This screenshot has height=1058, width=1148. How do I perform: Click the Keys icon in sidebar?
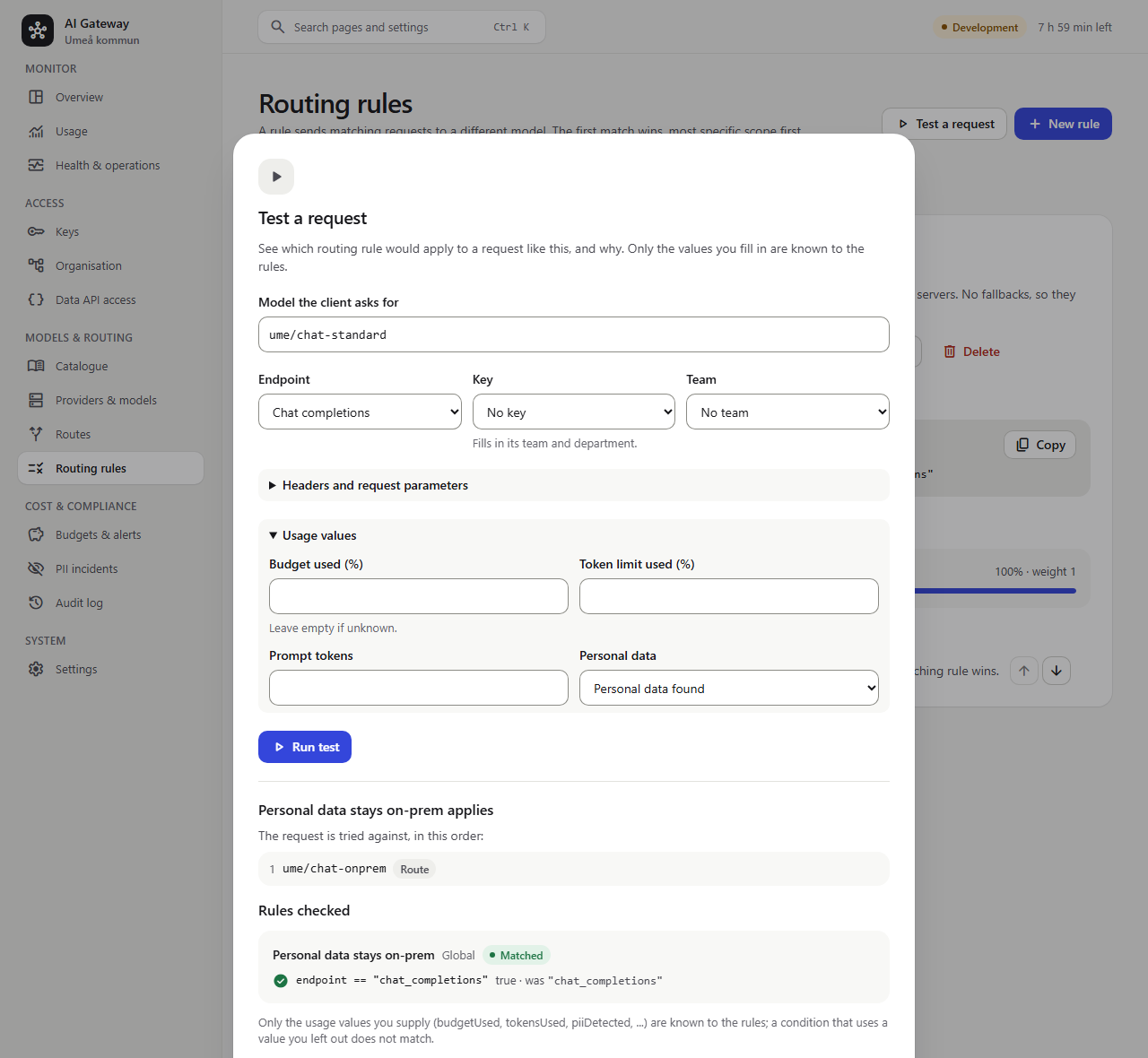[x=36, y=231]
